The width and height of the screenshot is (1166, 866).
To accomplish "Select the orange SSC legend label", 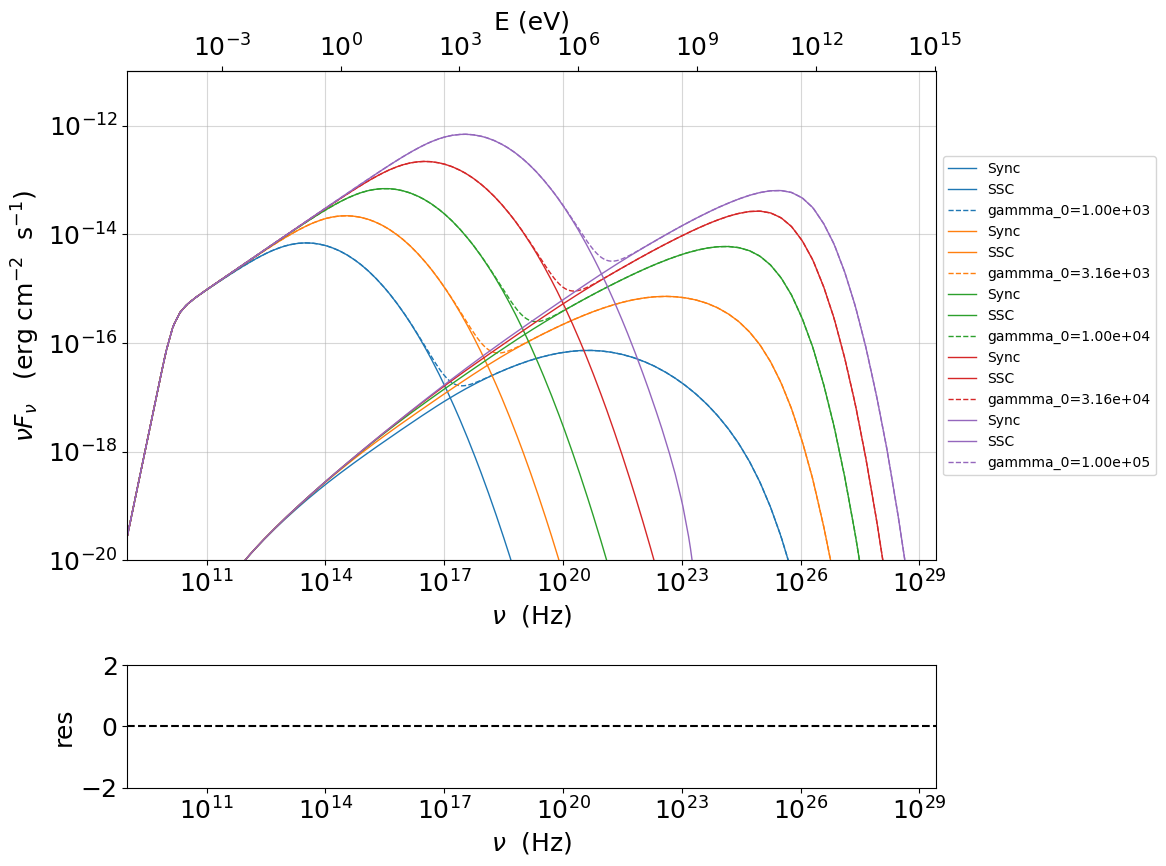I will tap(1000, 253).
